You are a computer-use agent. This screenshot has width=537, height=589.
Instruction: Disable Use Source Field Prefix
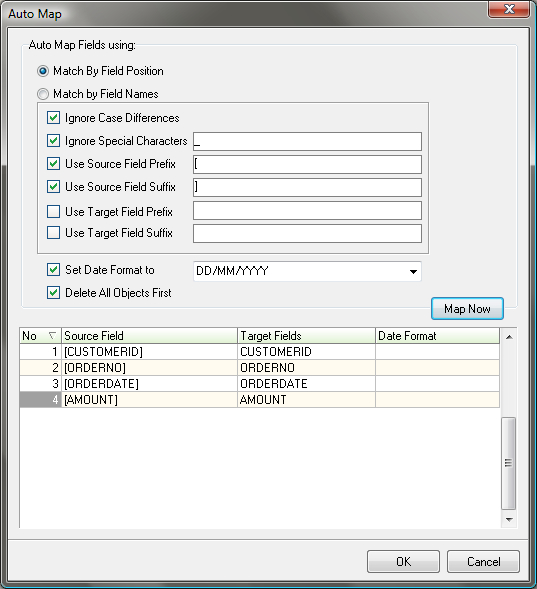[53, 164]
